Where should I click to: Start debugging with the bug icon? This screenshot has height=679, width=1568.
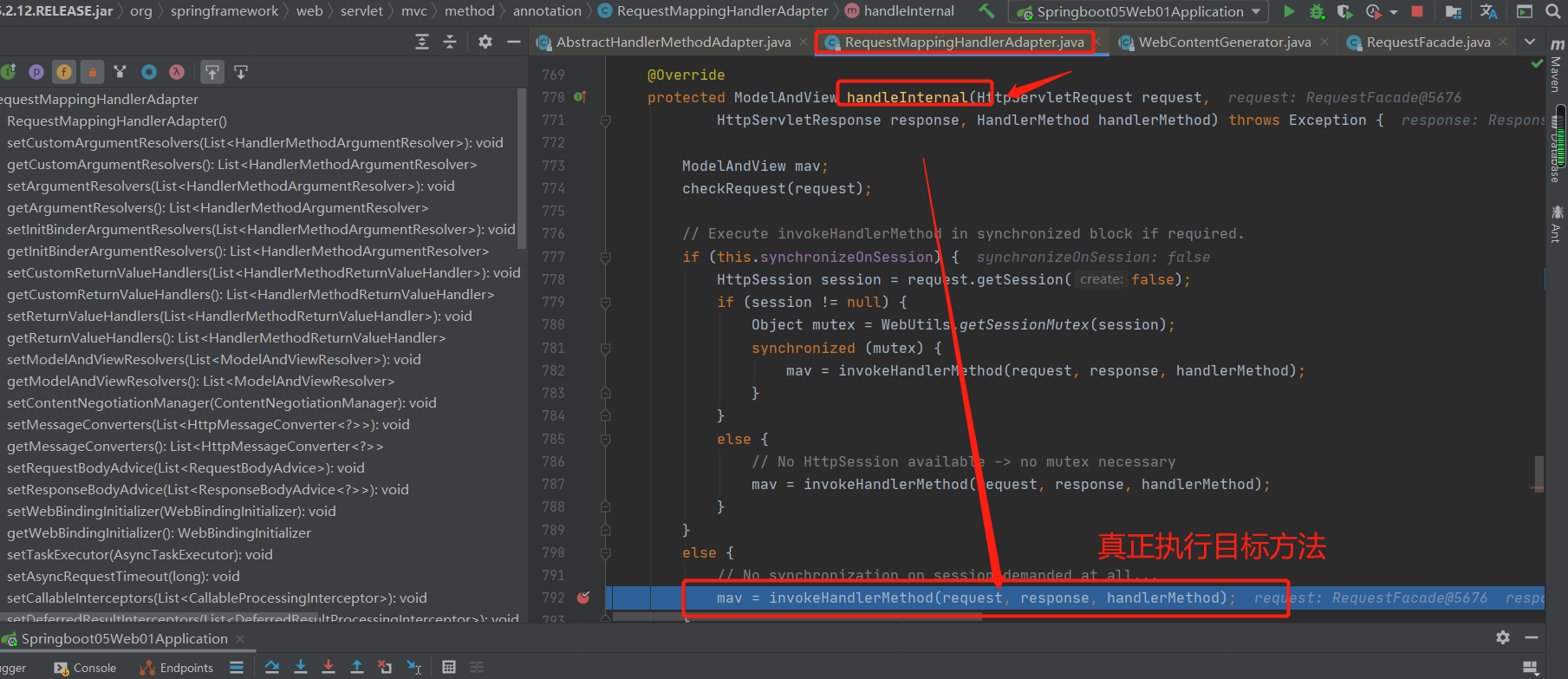[1317, 11]
